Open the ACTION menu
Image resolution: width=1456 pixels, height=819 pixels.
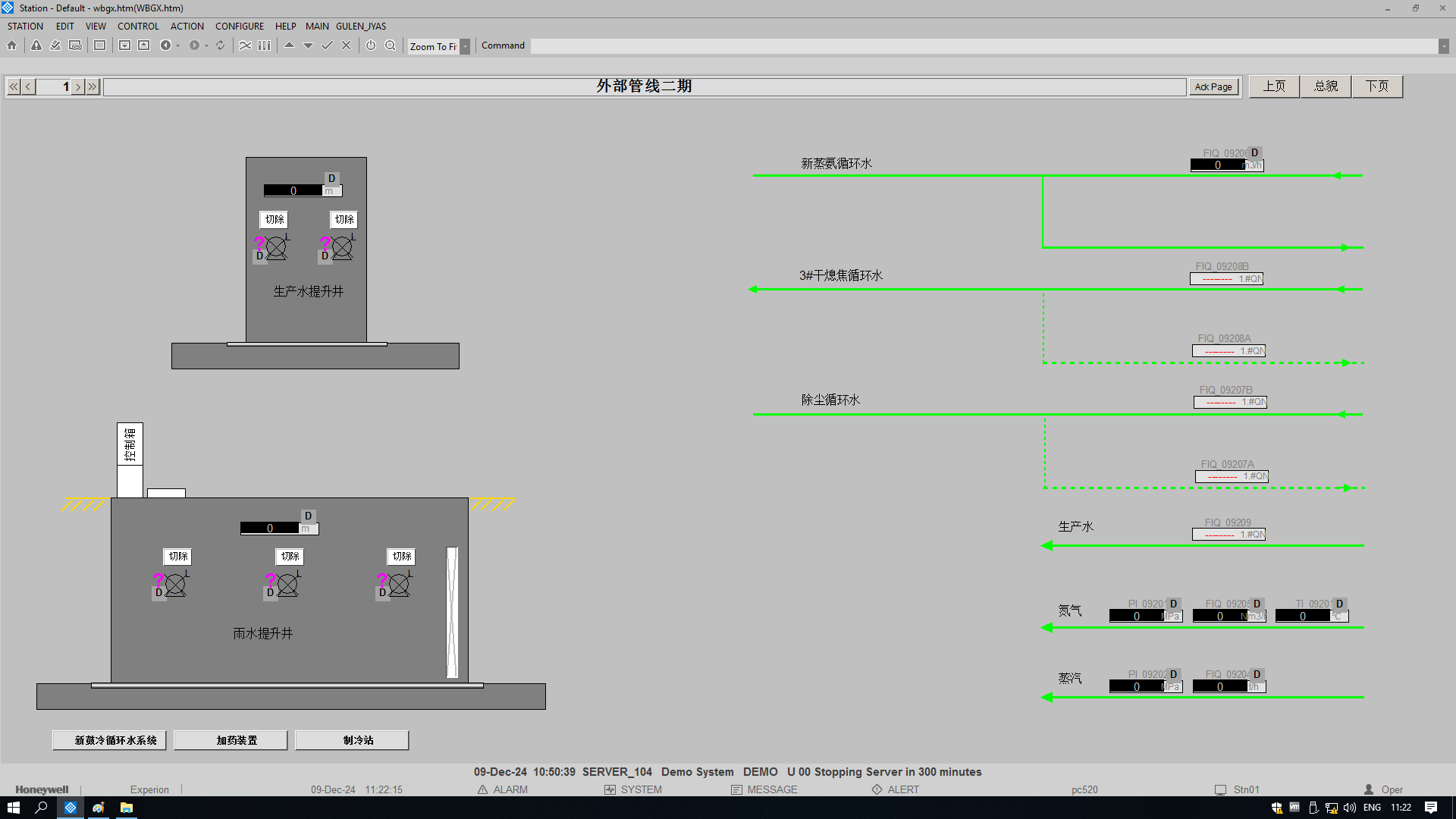point(187,26)
